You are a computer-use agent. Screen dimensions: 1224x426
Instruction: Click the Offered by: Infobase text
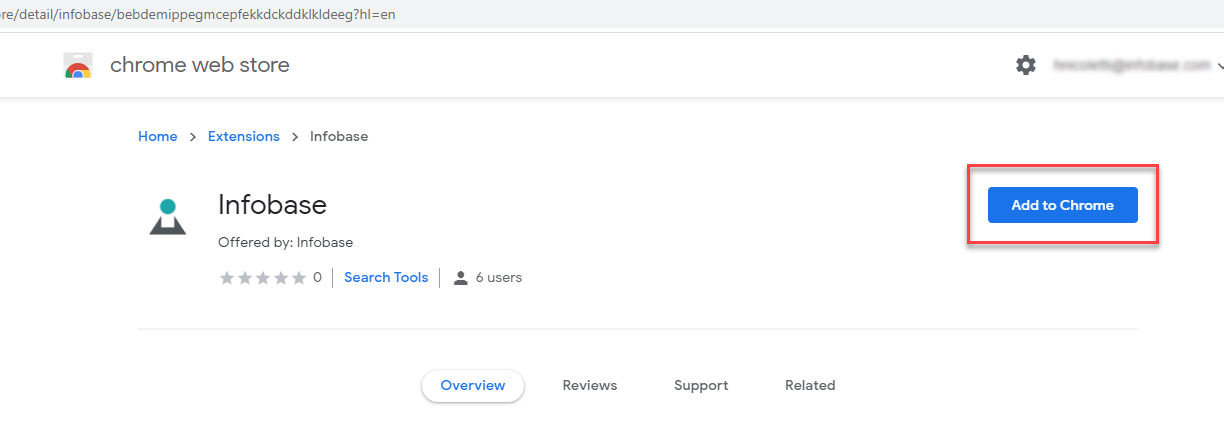(285, 243)
